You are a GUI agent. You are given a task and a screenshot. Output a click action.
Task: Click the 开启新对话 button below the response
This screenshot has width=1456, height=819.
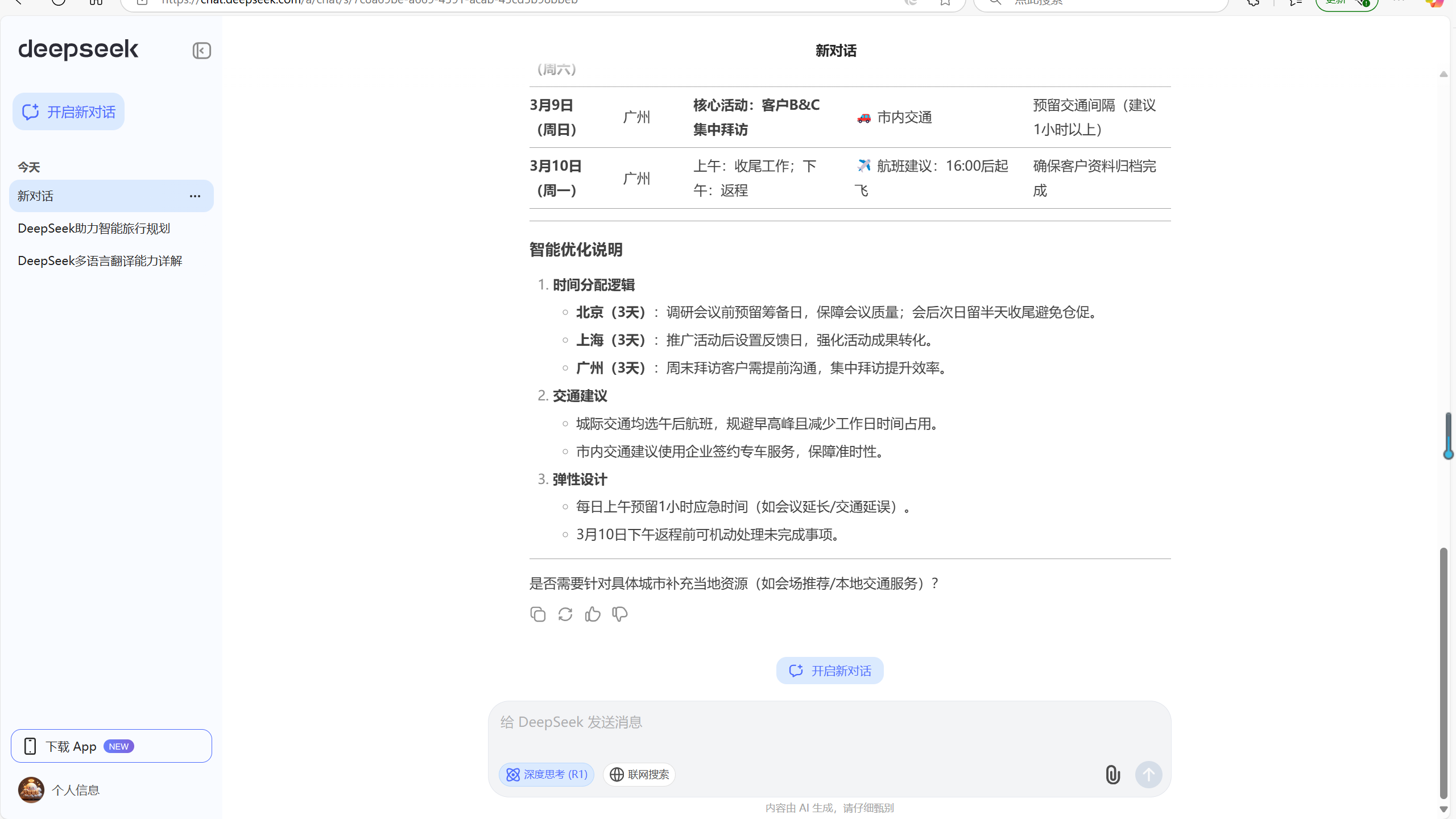[830, 671]
